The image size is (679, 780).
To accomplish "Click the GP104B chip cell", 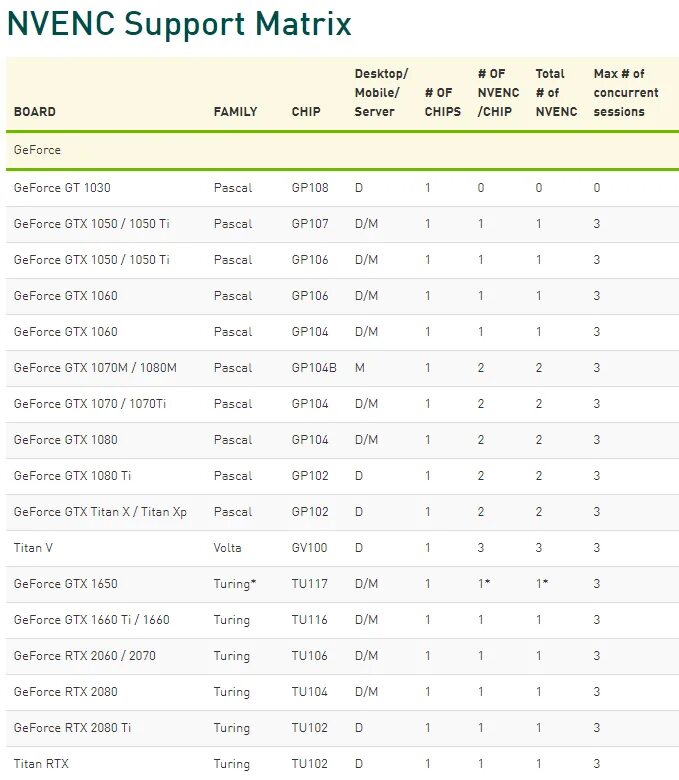I will 314,368.
